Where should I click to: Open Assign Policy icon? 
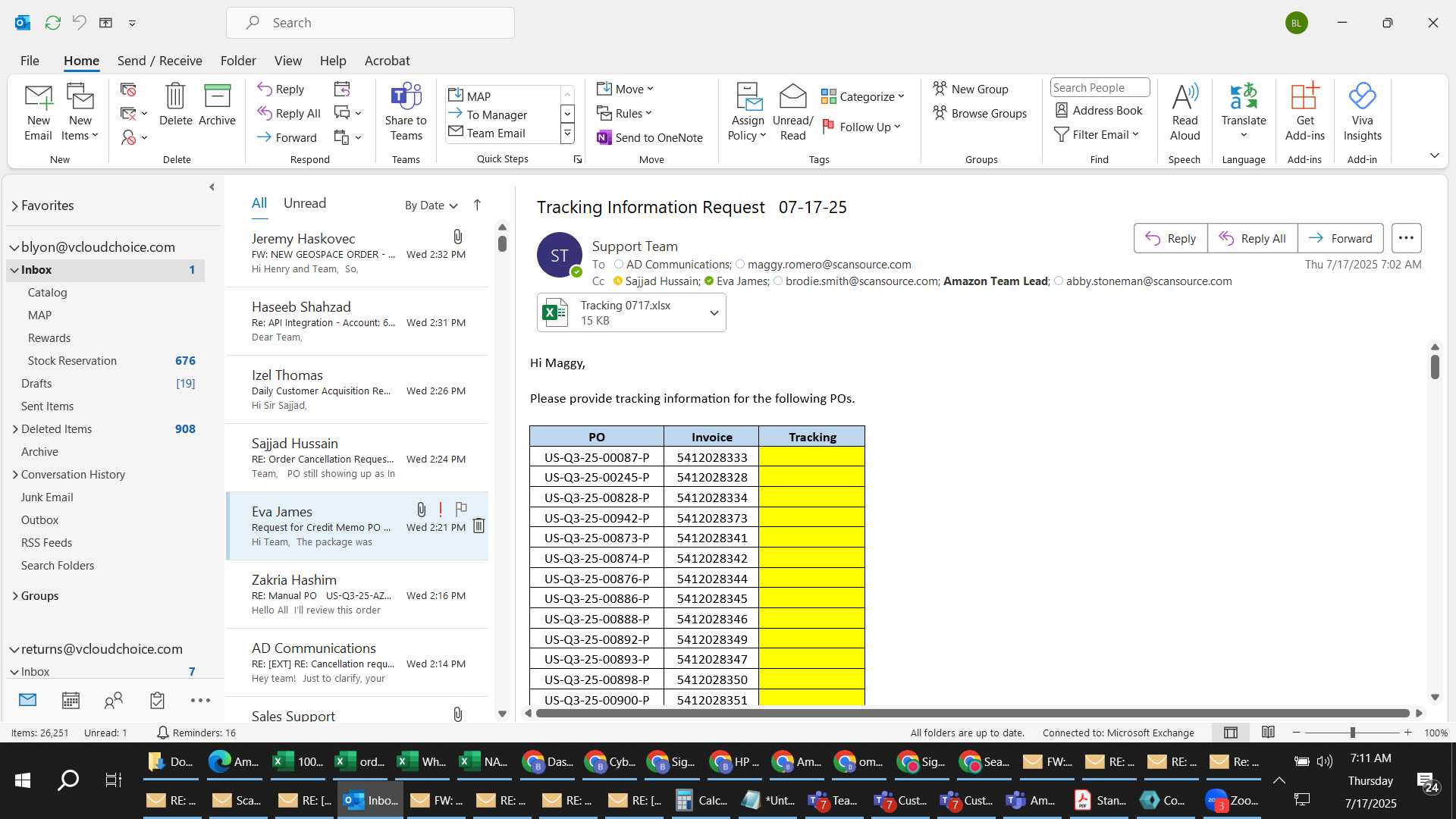748,112
